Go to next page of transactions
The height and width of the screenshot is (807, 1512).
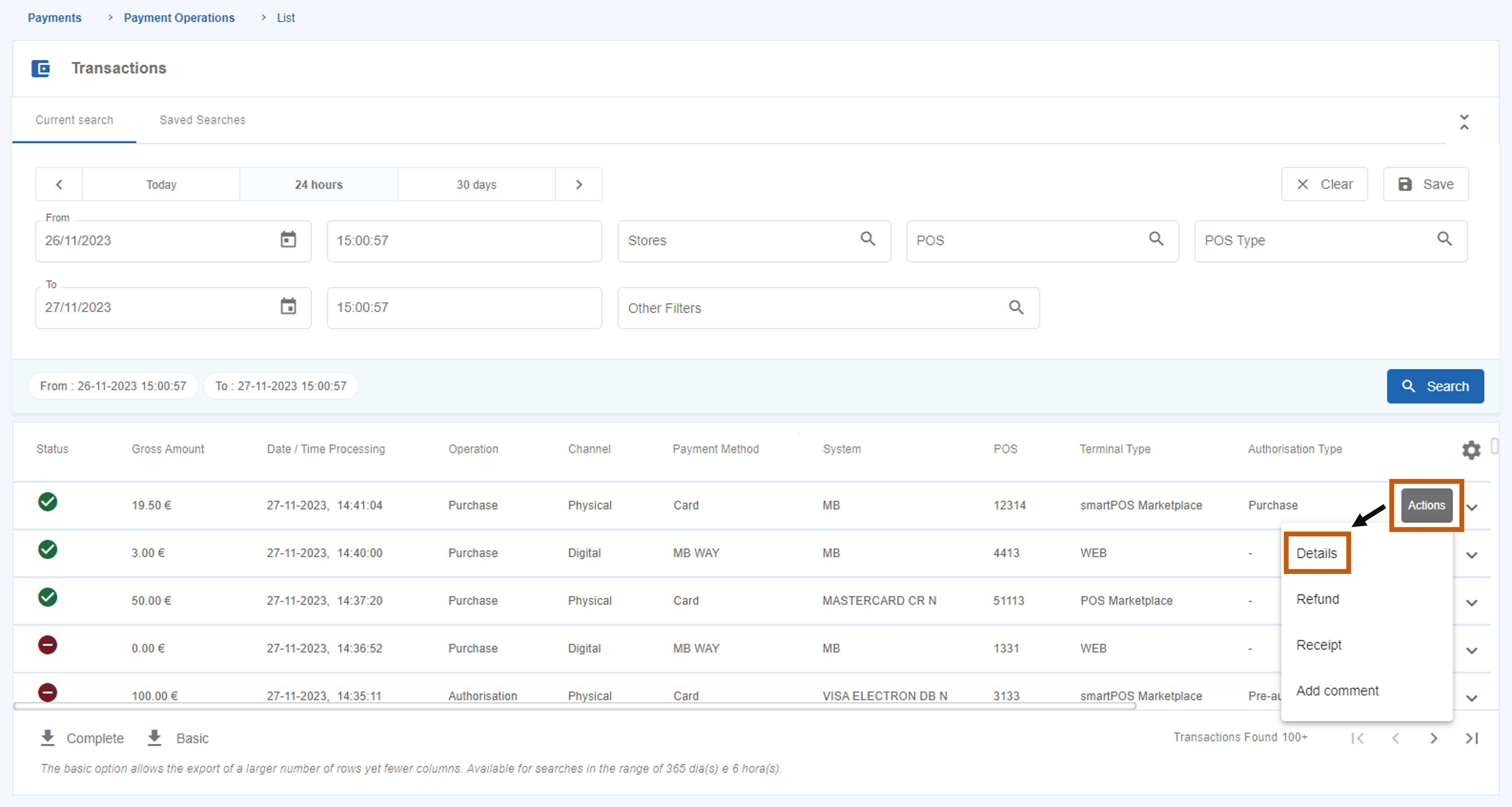1433,738
